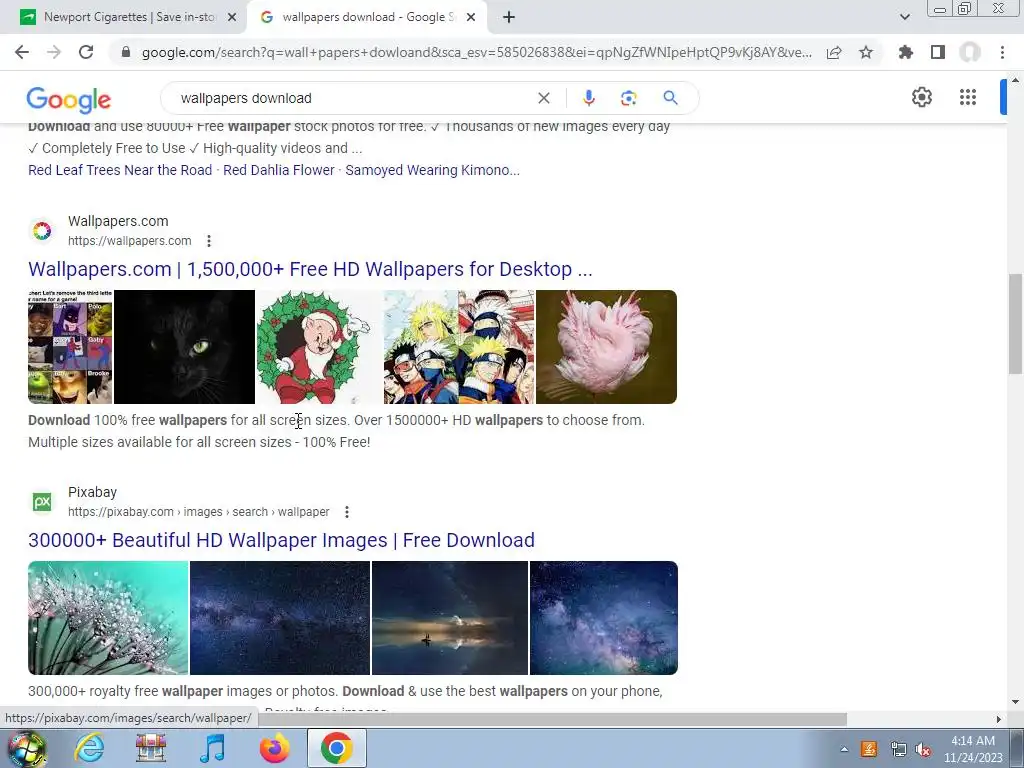
Task: Click the muted volume tray icon
Action: [x=923, y=750]
